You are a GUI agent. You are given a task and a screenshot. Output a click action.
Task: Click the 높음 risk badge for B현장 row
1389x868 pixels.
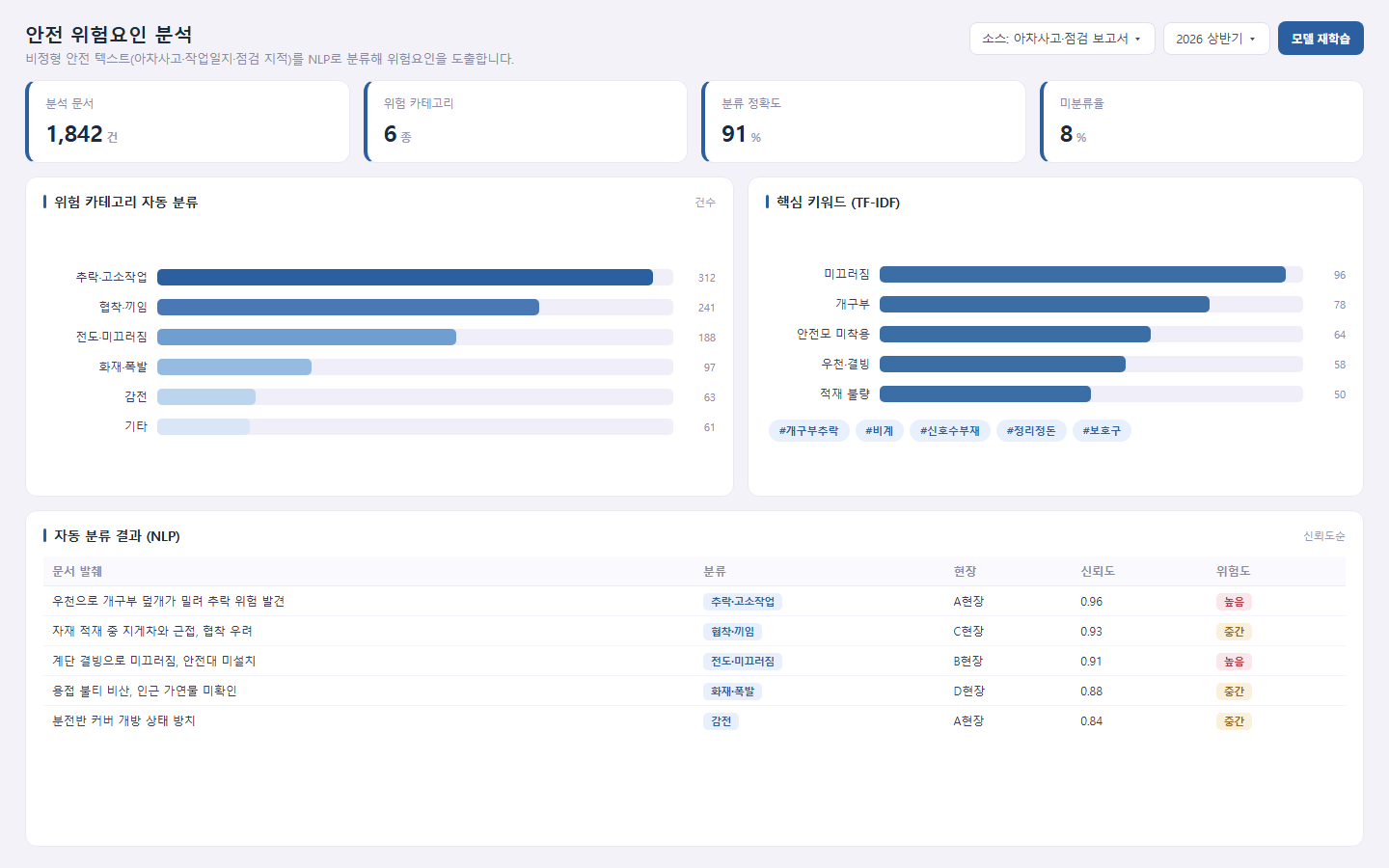coord(1234,662)
